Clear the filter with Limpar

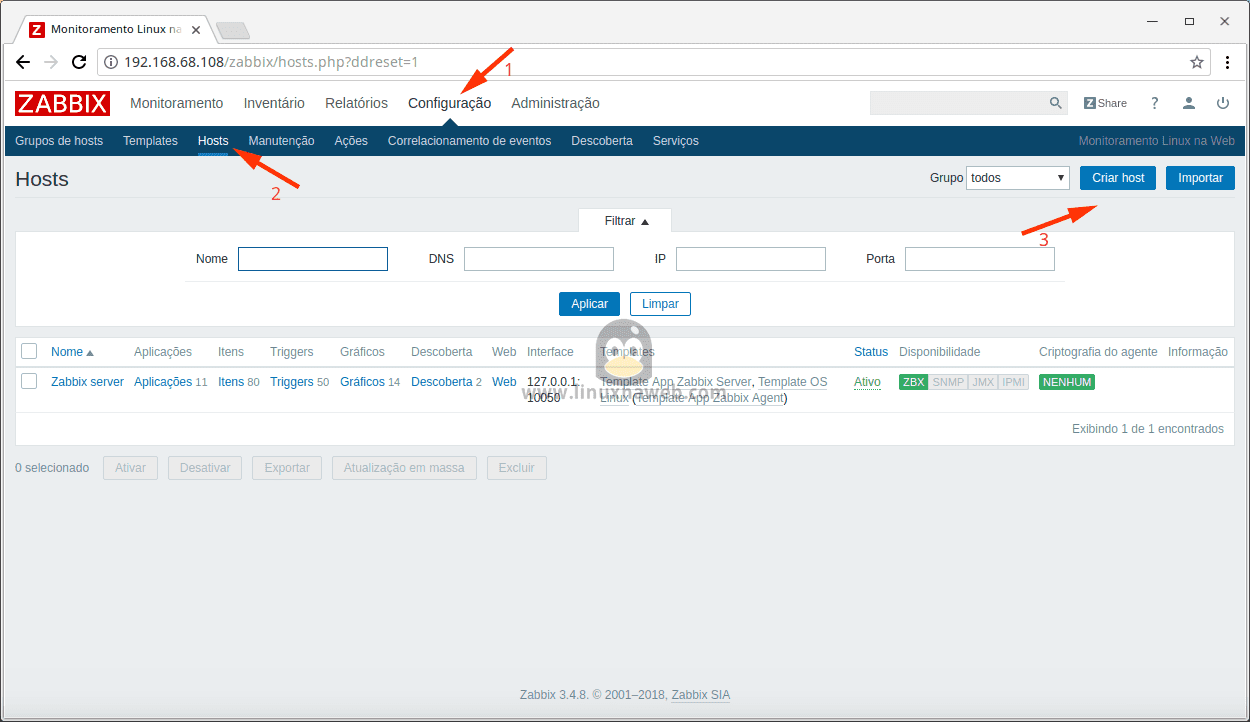(x=660, y=303)
